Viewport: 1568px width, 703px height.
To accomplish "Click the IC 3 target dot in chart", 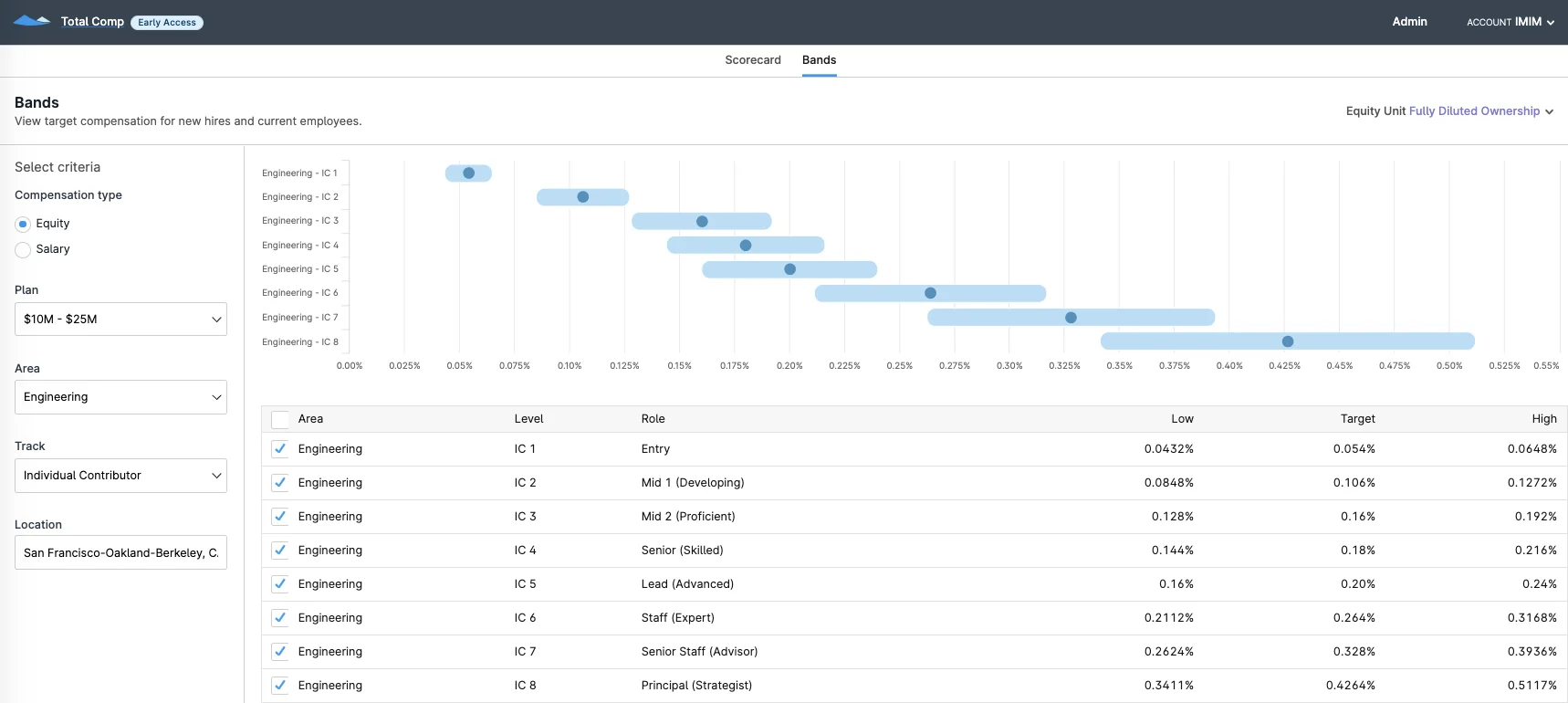I will pos(702,221).
